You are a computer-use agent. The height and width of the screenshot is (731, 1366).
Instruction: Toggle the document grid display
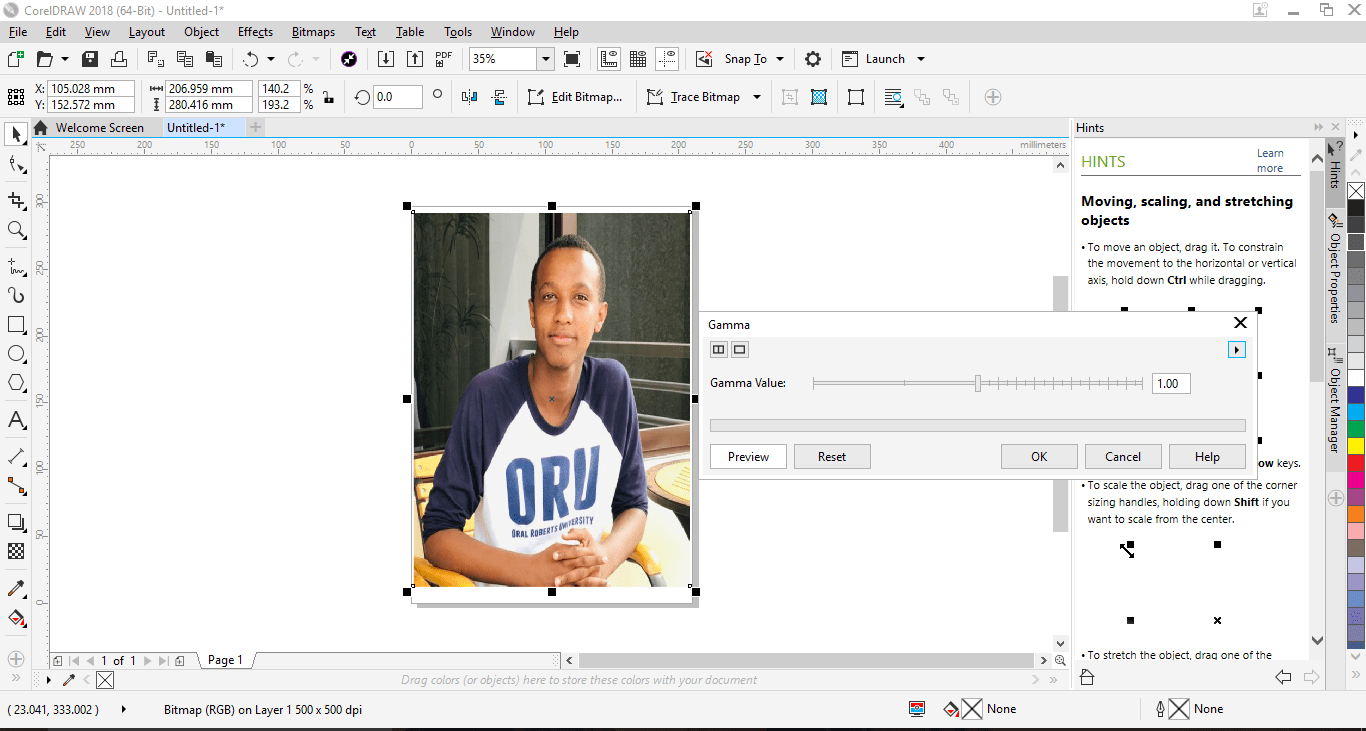638,59
